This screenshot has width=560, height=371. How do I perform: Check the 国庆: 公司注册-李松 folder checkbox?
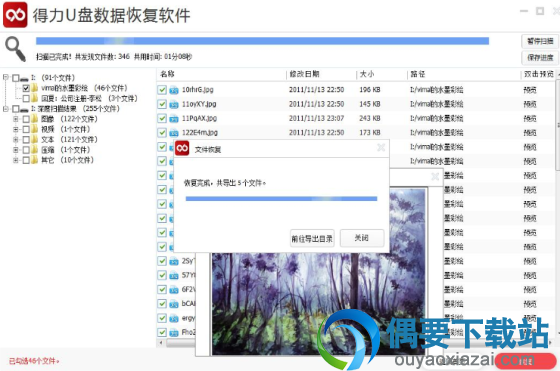pos(26,98)
